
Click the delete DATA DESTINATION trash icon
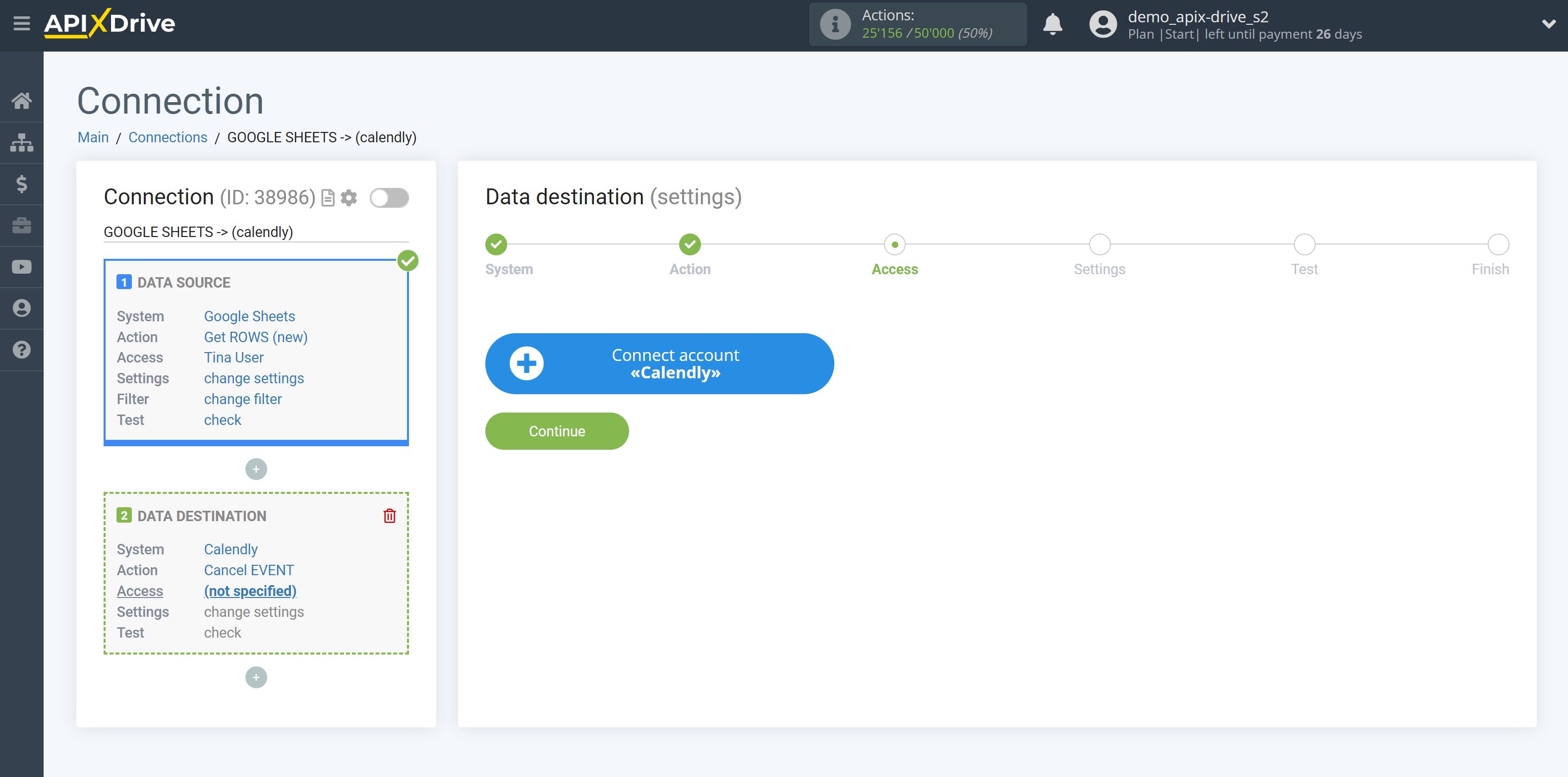pos(389,516)
